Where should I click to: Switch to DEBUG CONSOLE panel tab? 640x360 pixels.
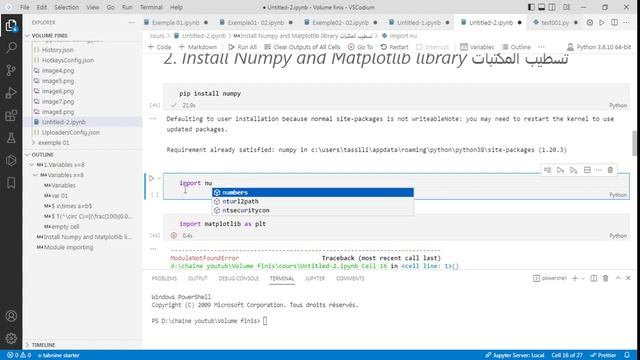coord(239,278)
